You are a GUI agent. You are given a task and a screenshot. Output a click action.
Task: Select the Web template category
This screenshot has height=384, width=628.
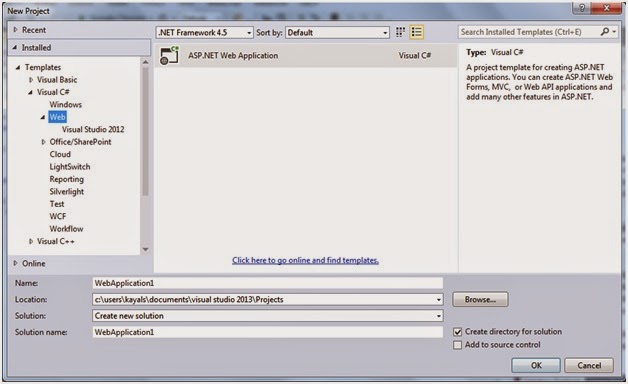coord(57,117)
